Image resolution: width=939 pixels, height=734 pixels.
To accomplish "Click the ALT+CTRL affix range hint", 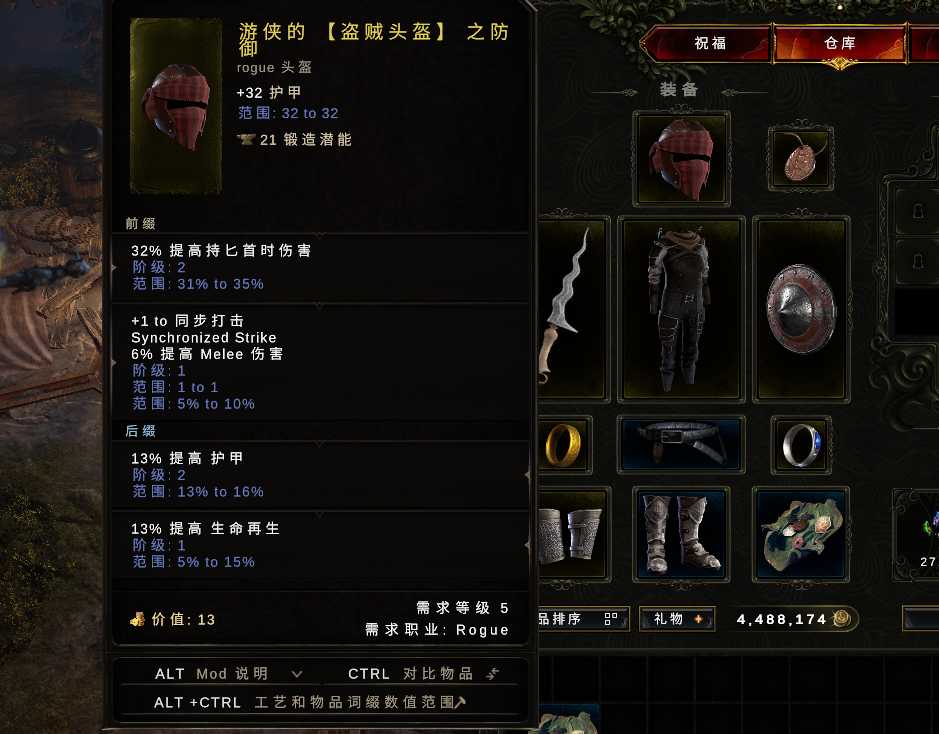I will point(310,702).
